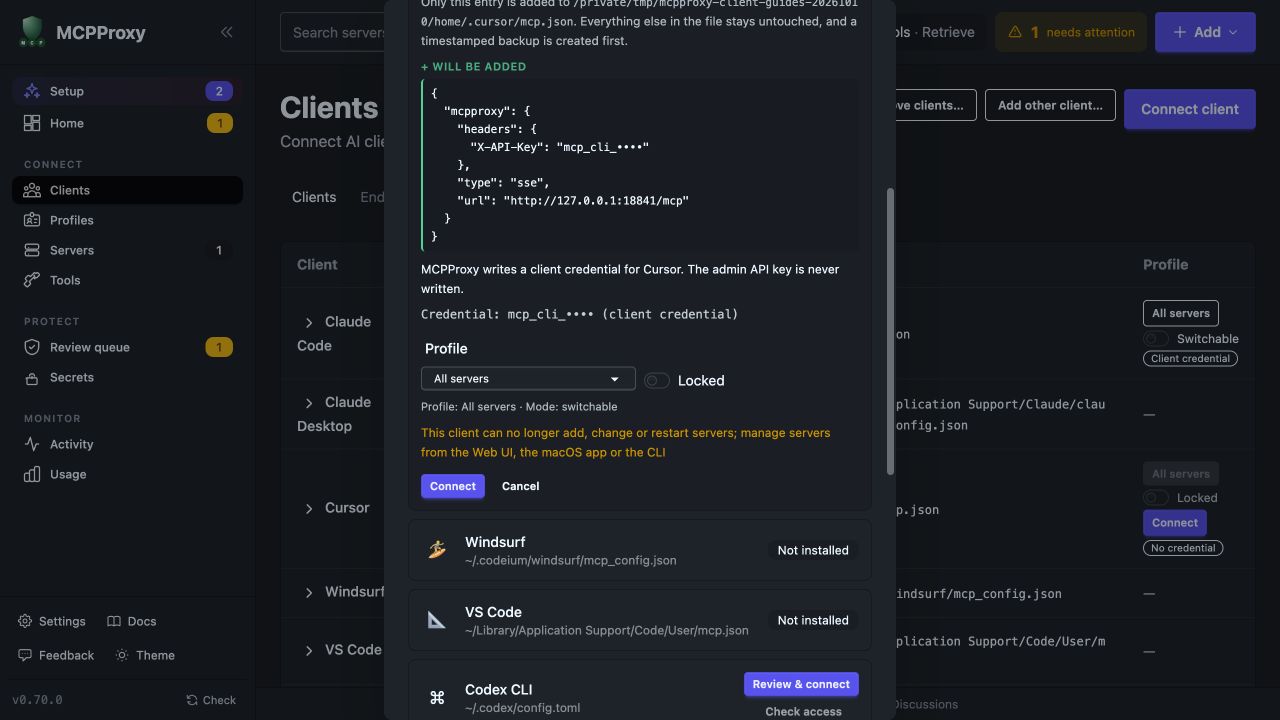Screen dimensions: 1280x720
Task: Click the WILL BE ADDED label
Action: pyautogui.click(x=474, y=67)
